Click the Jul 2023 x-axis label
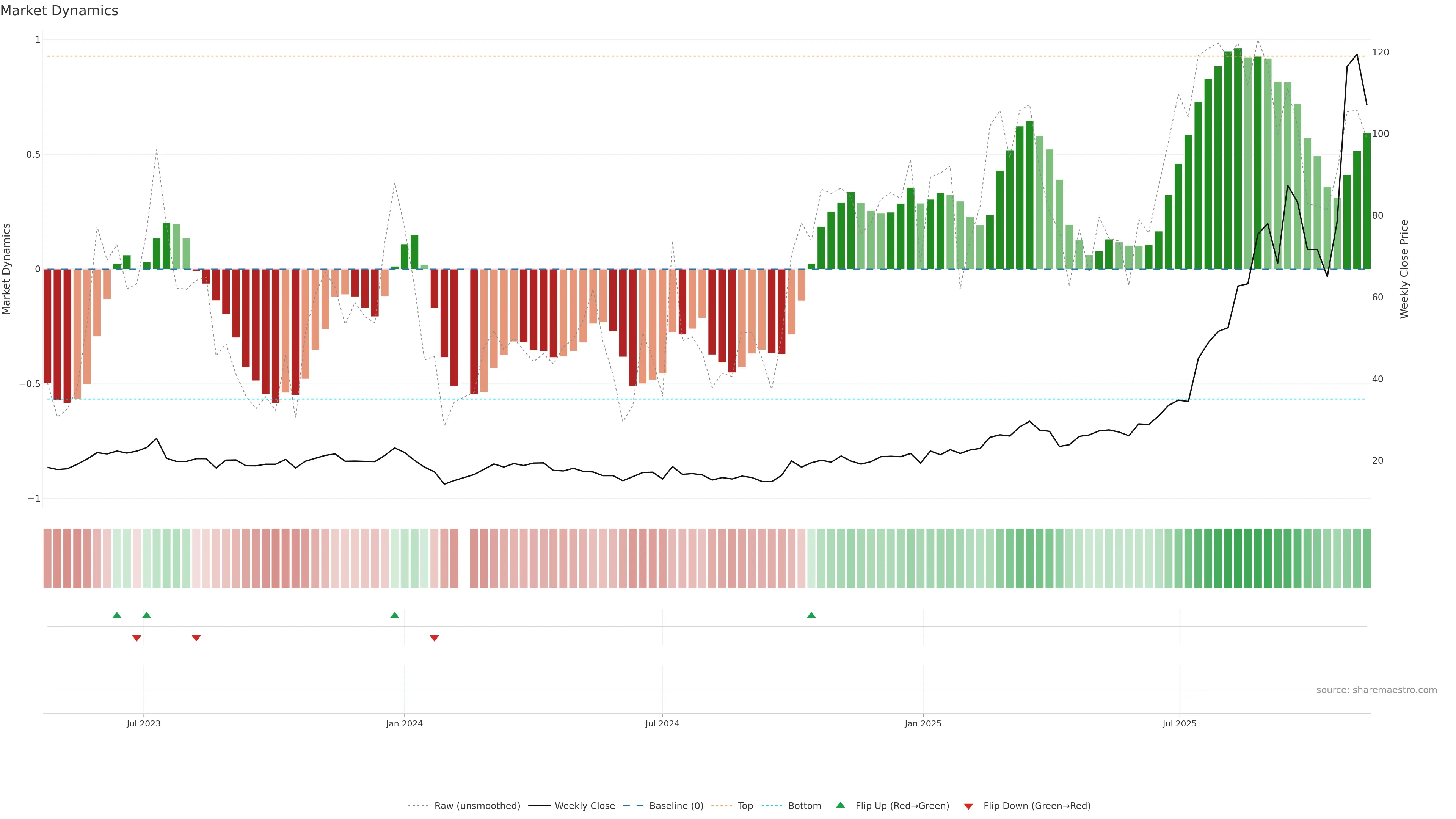 coord(144,723)
